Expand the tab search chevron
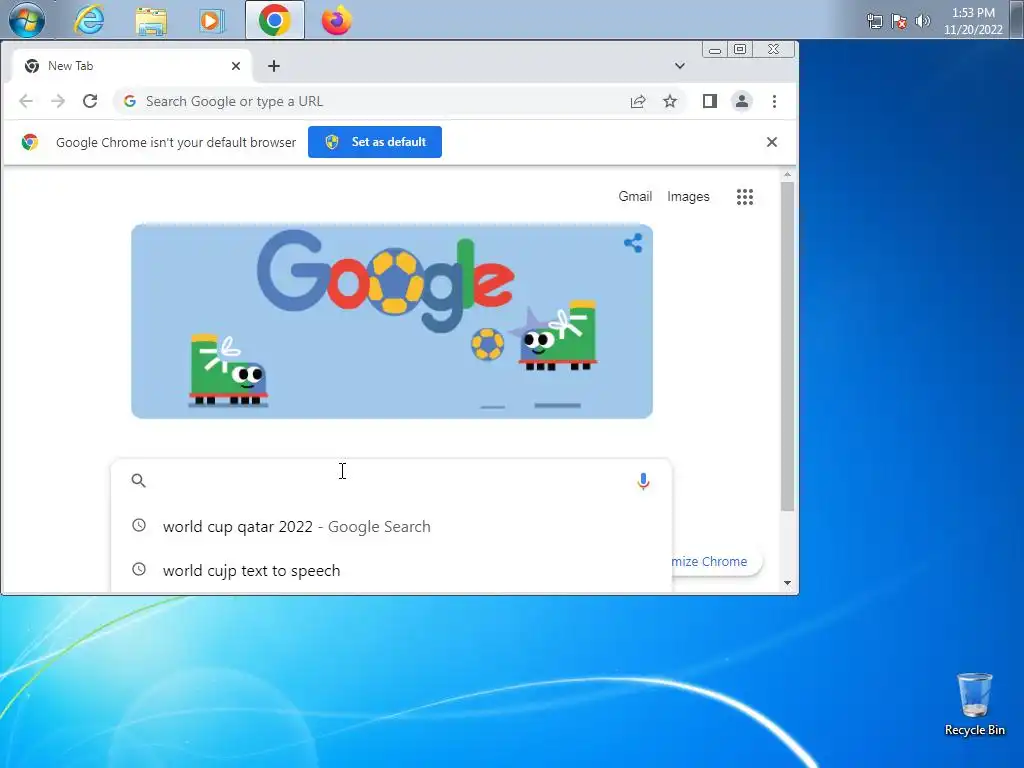Viewport: 1024px width, 768px height. pyautogui.click(x=680, y=66)
